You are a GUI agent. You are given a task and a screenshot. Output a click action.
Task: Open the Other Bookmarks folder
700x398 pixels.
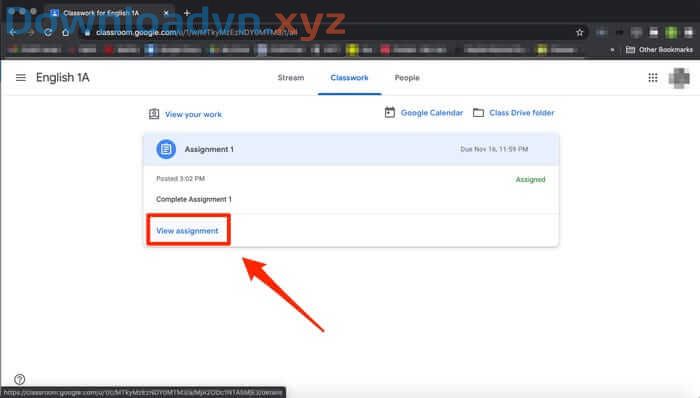(659, 50)
